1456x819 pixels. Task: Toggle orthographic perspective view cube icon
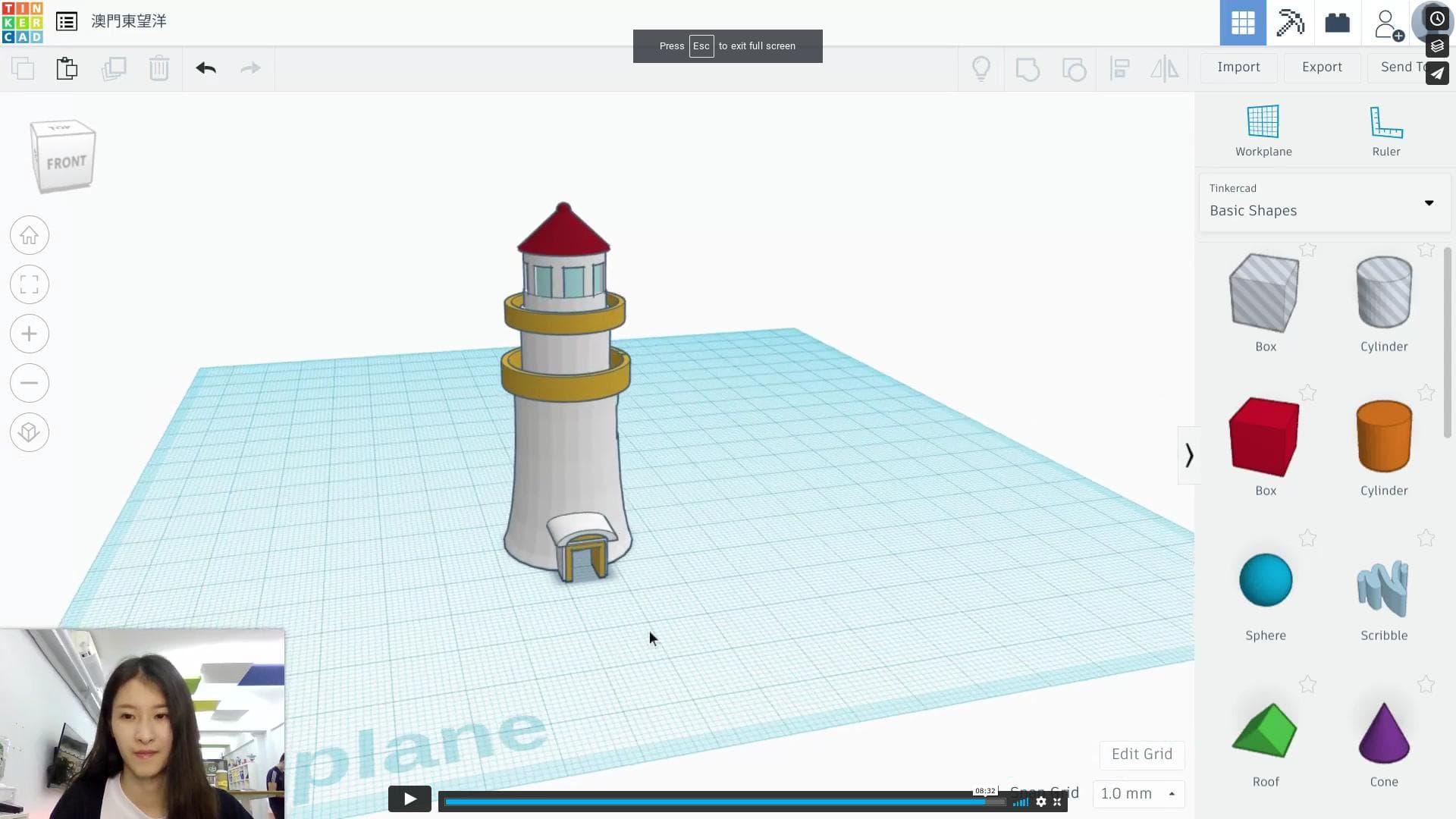pyautogui.click(x=30, y=432)
